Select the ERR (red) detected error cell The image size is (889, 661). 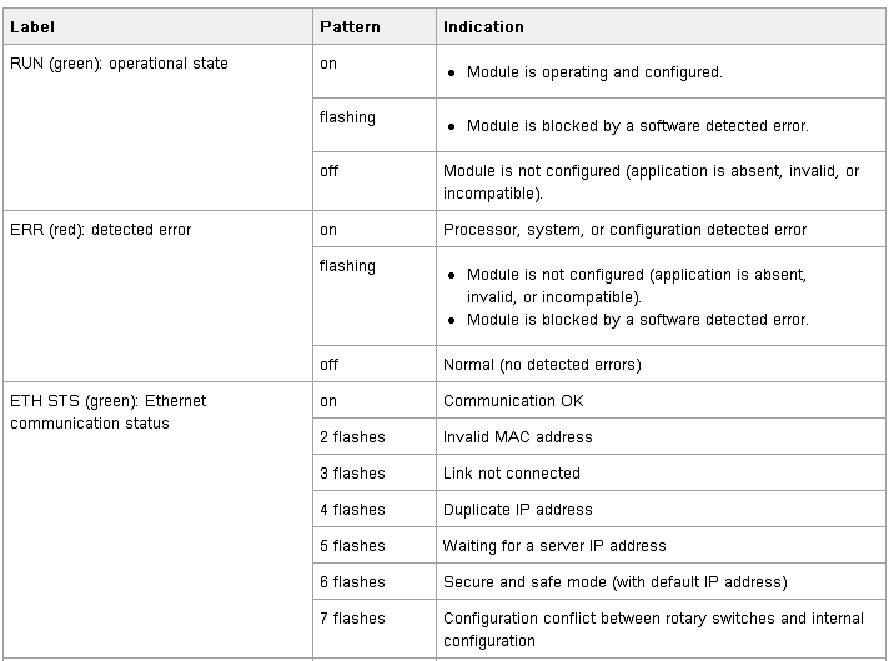click(x=158, y=296)
